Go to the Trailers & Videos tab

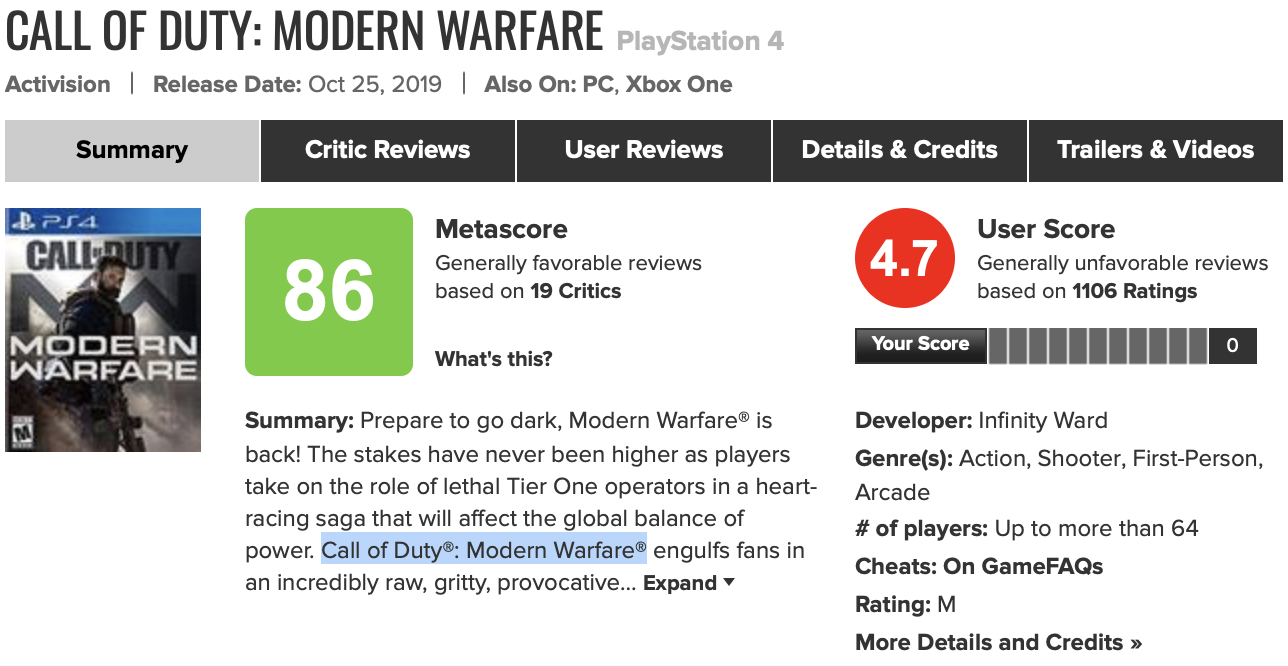point(1156,150)
